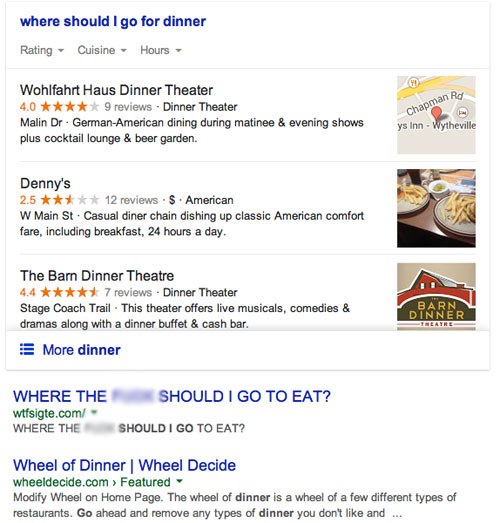Open the Rating filter dropdown
Screen dimensions: 500x523
click(42, 50)
